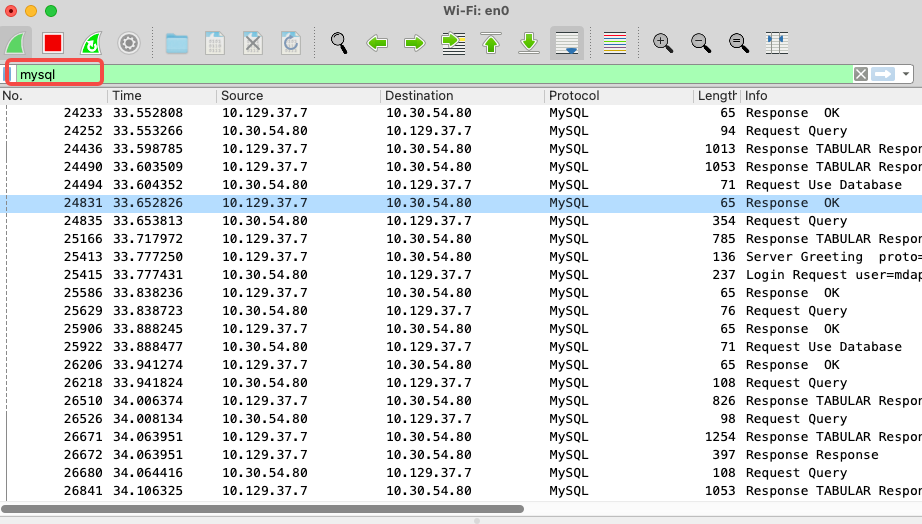Sort by the Destination column header
Viewport: 922px width, 524px height.
(462, 95)
